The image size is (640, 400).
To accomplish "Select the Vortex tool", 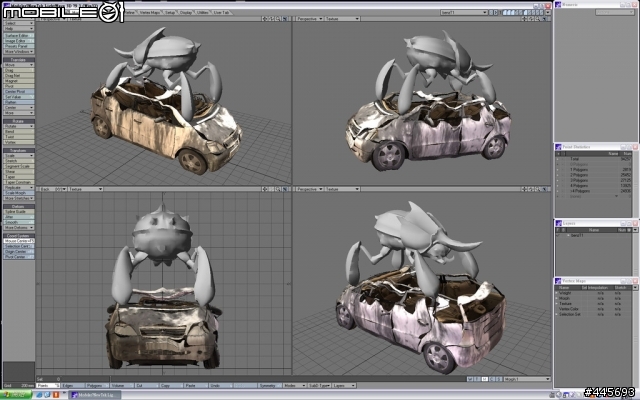I will 19,142.
